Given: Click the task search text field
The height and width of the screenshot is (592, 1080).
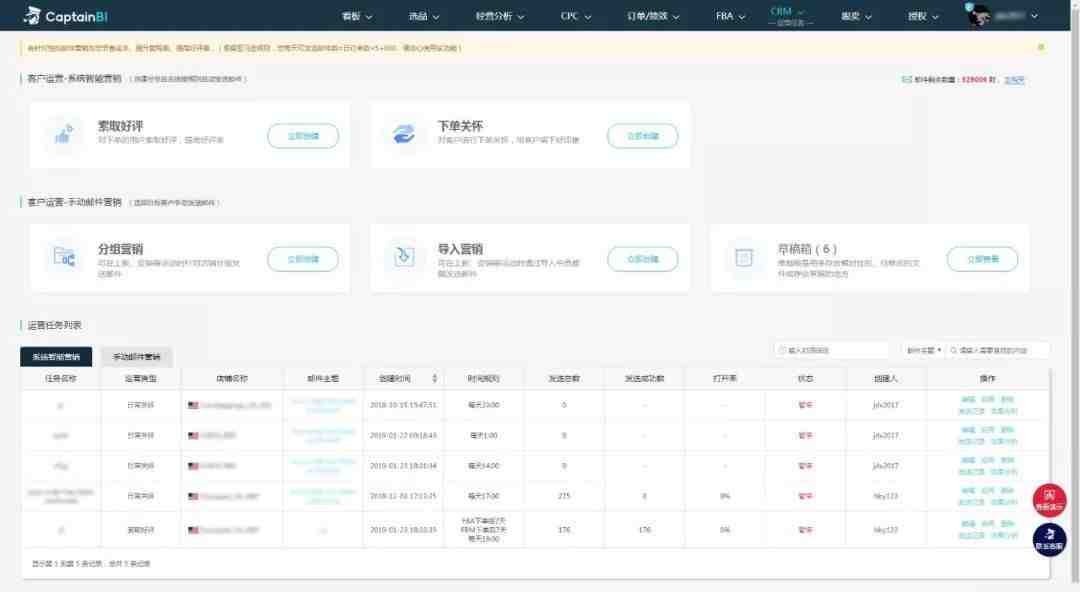Looking at the screenshot, I should (x=998, y=350).
